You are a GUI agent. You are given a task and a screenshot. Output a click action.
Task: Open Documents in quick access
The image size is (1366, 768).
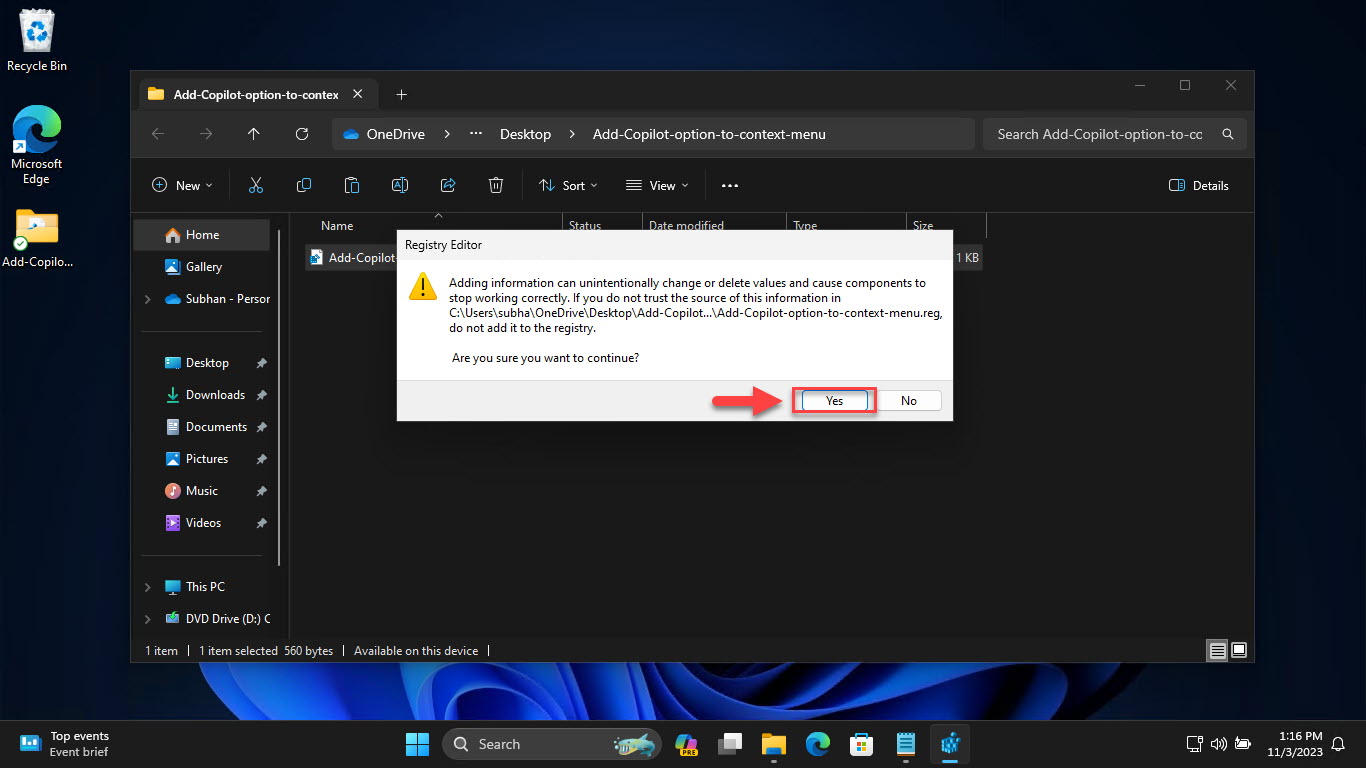[216, 427]
